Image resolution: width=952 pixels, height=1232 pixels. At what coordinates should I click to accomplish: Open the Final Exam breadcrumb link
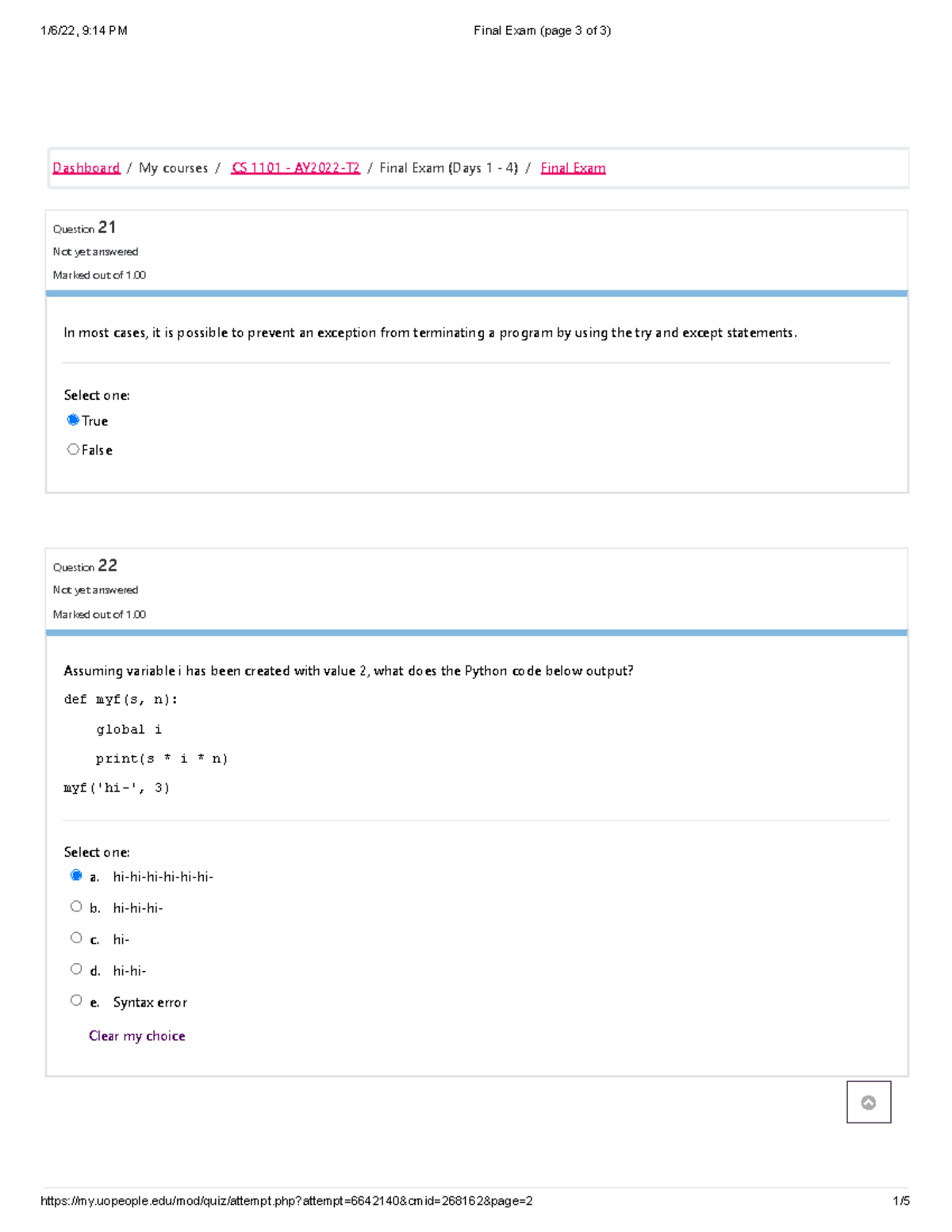coord(572,167)
